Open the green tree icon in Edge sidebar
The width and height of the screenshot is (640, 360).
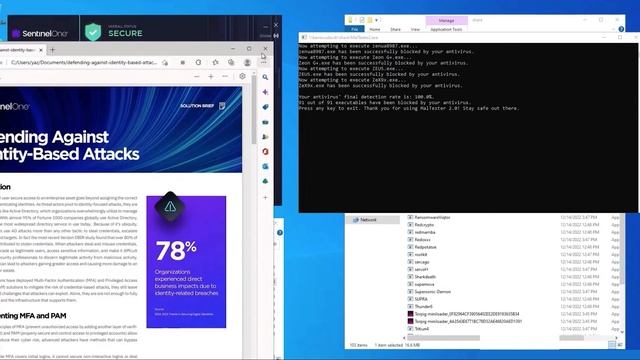(x=265, y=181)
